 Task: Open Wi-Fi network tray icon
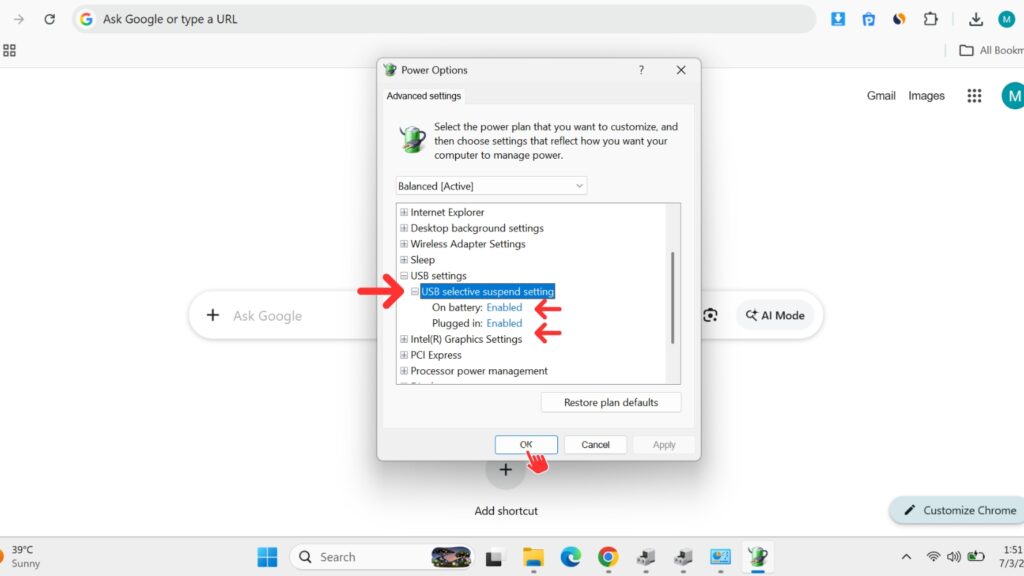pyautogui.click(x=933, y=557)
